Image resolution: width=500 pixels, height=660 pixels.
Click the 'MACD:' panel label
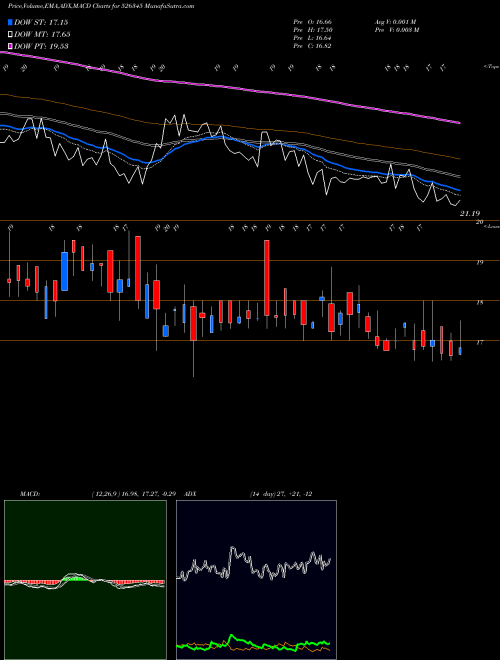point(30,494)
